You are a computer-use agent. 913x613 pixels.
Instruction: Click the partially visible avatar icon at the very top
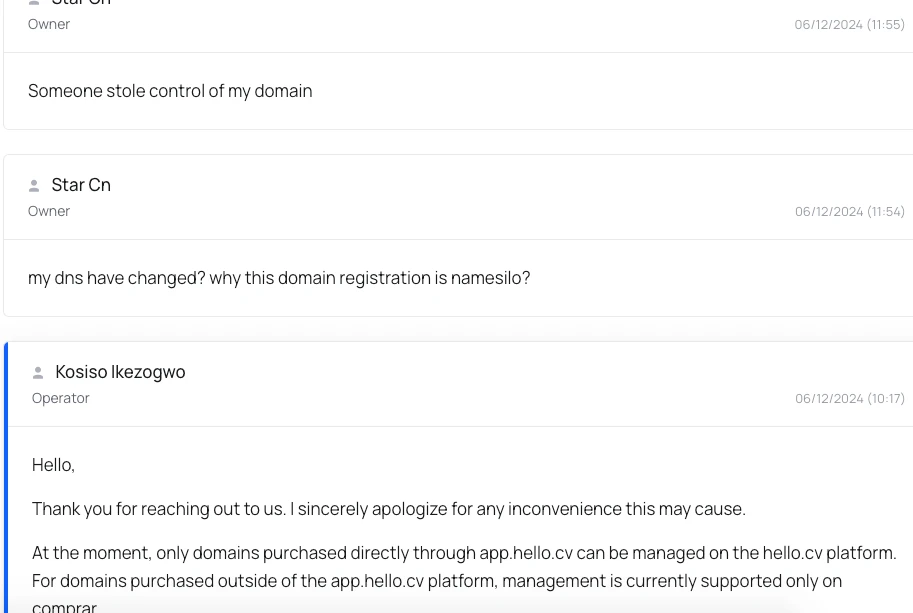click(x=34, y=3)
